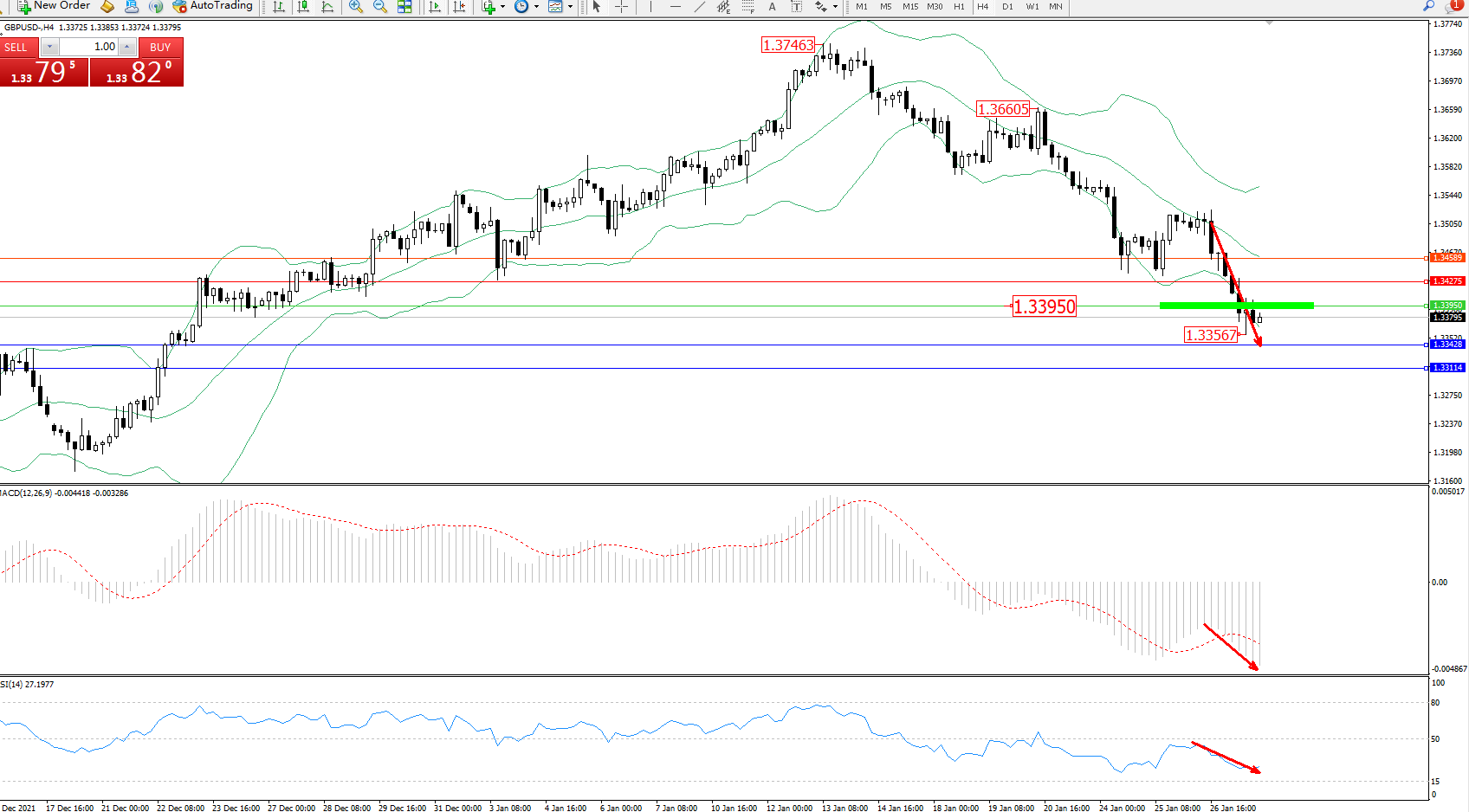Select the Draw Trendline tool

(699, 6)
